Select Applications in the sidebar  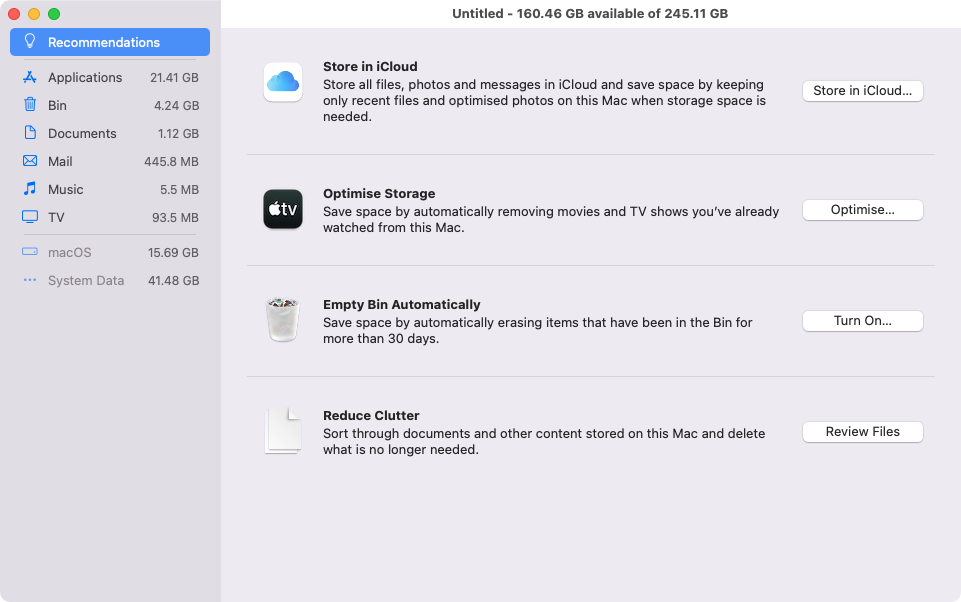point(110,77)
